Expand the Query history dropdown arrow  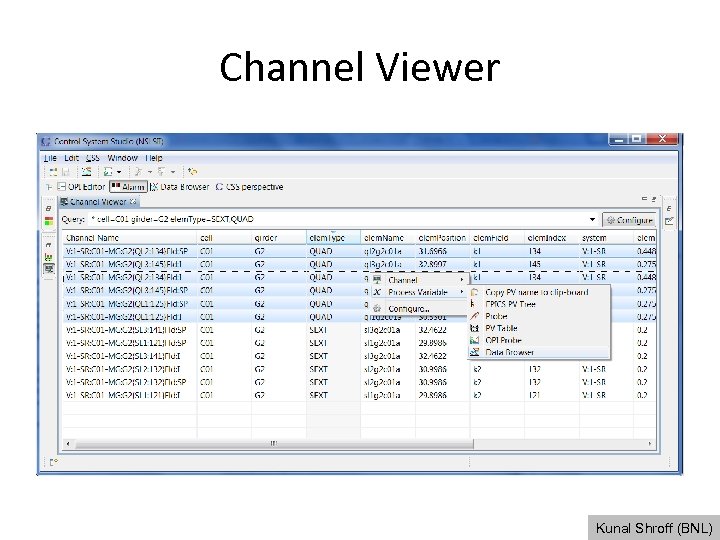coord(592,219)
